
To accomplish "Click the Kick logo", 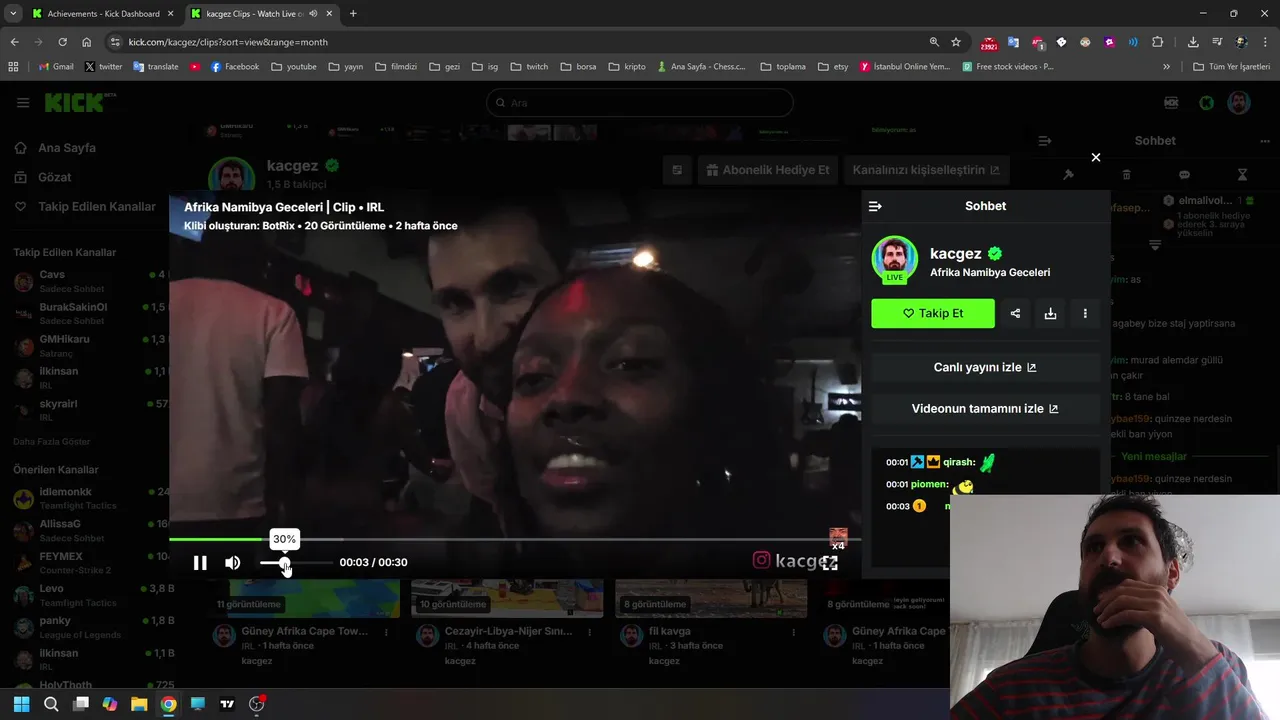I will [x=78, y=103].
